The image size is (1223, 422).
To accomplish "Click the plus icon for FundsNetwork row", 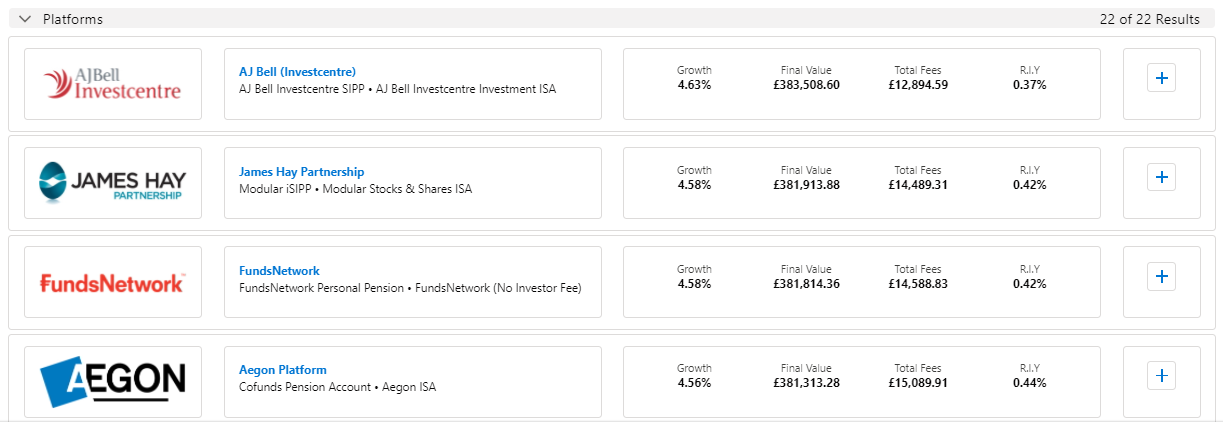I will [x=1160, y=276].
